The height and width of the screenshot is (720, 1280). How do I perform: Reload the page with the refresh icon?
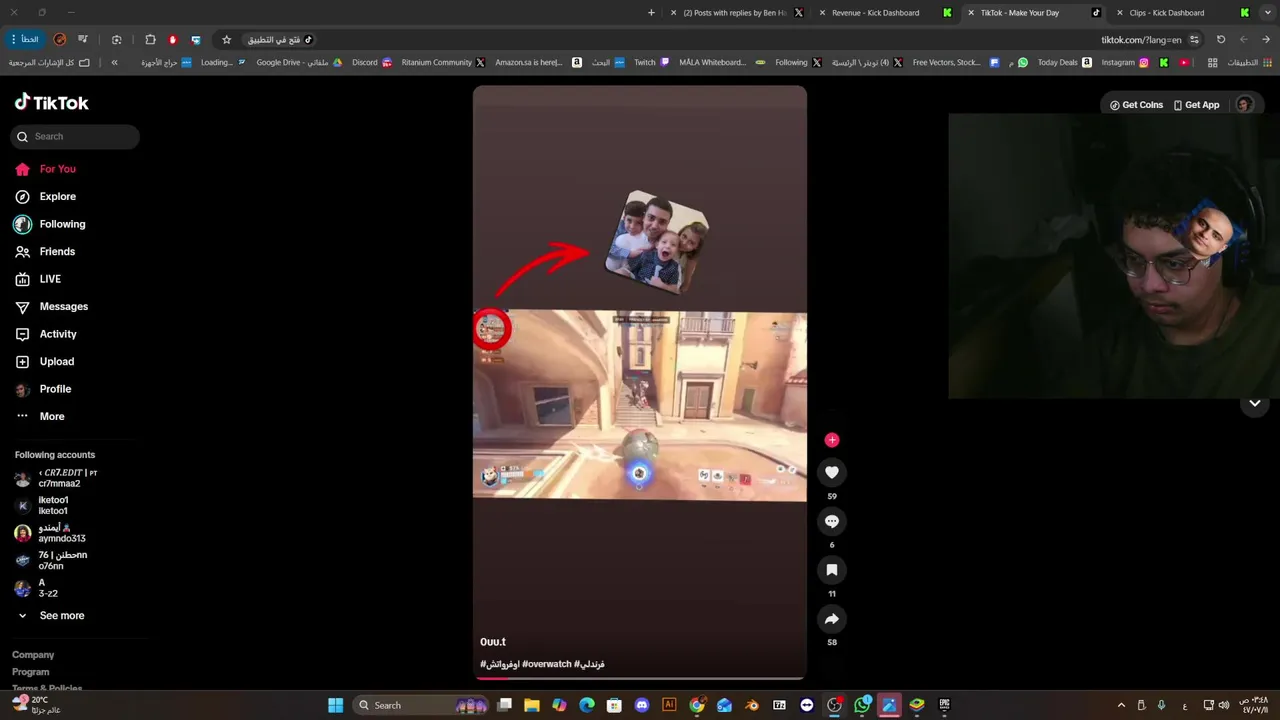[1221, 40]
